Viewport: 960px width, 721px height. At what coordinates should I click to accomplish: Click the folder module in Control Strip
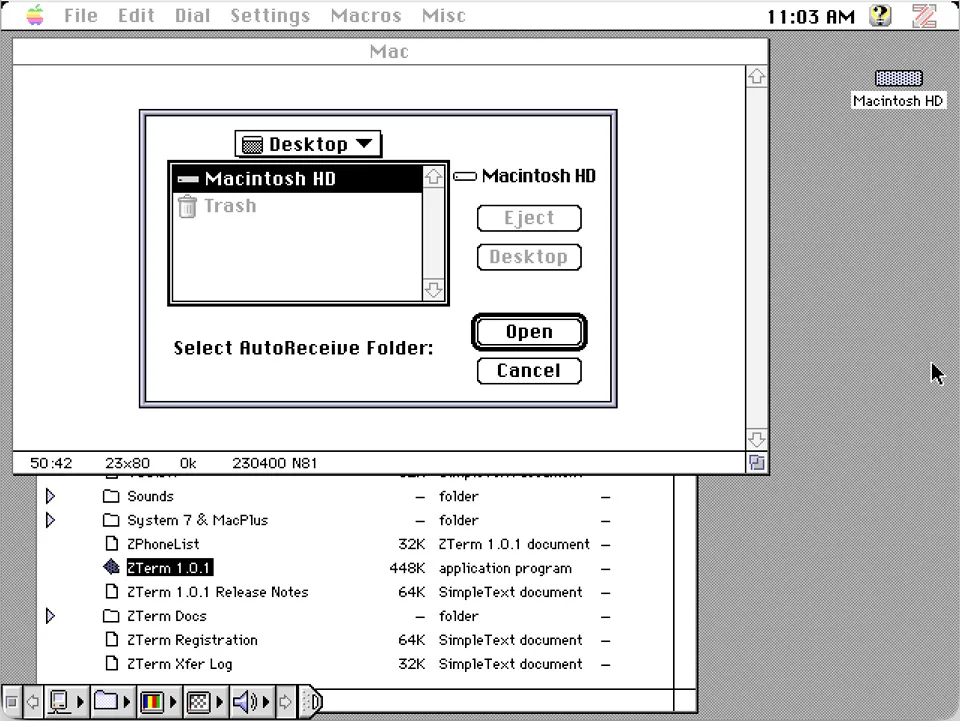click(105, 702)
